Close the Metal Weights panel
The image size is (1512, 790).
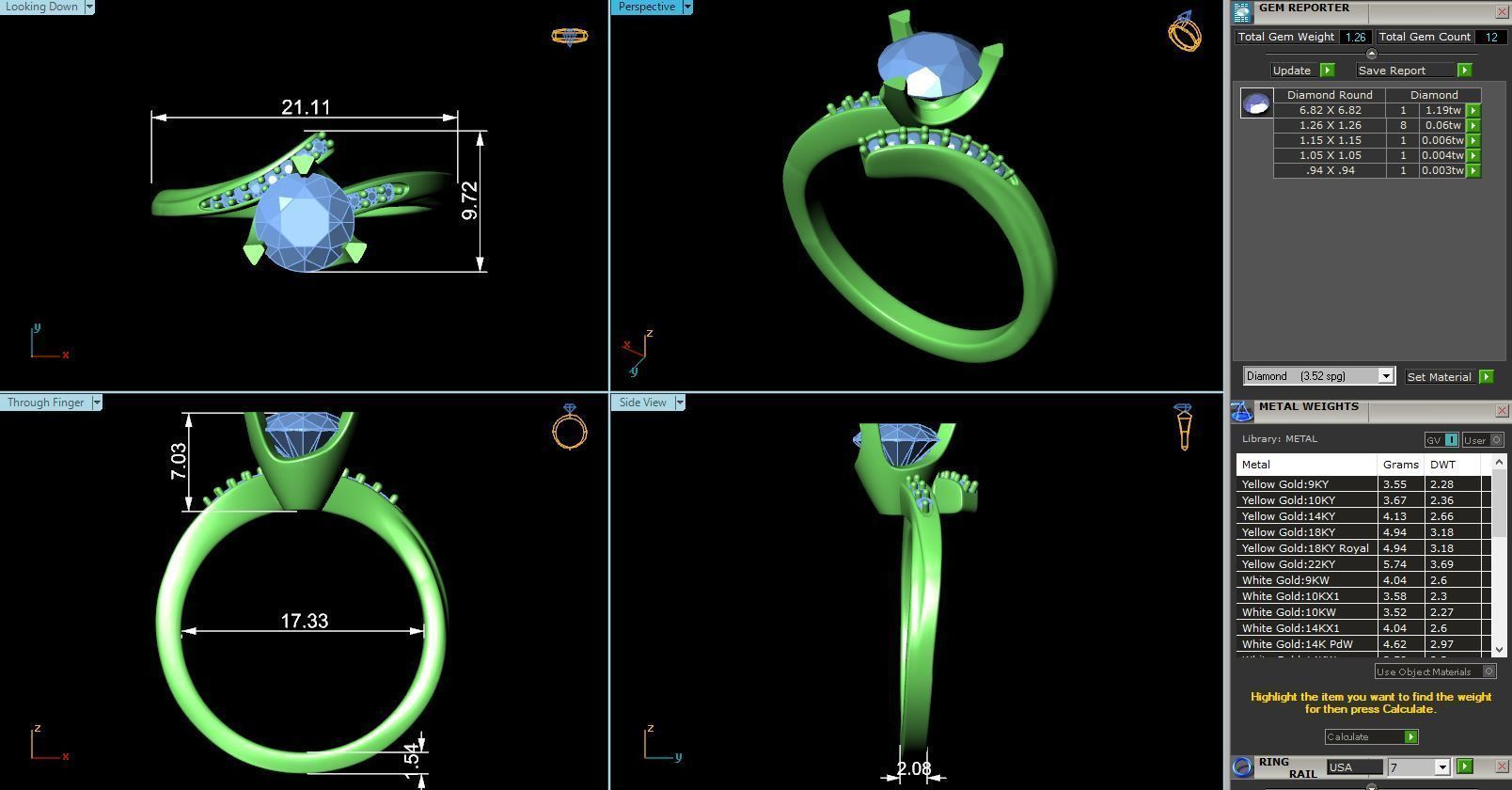[1502, 411]
